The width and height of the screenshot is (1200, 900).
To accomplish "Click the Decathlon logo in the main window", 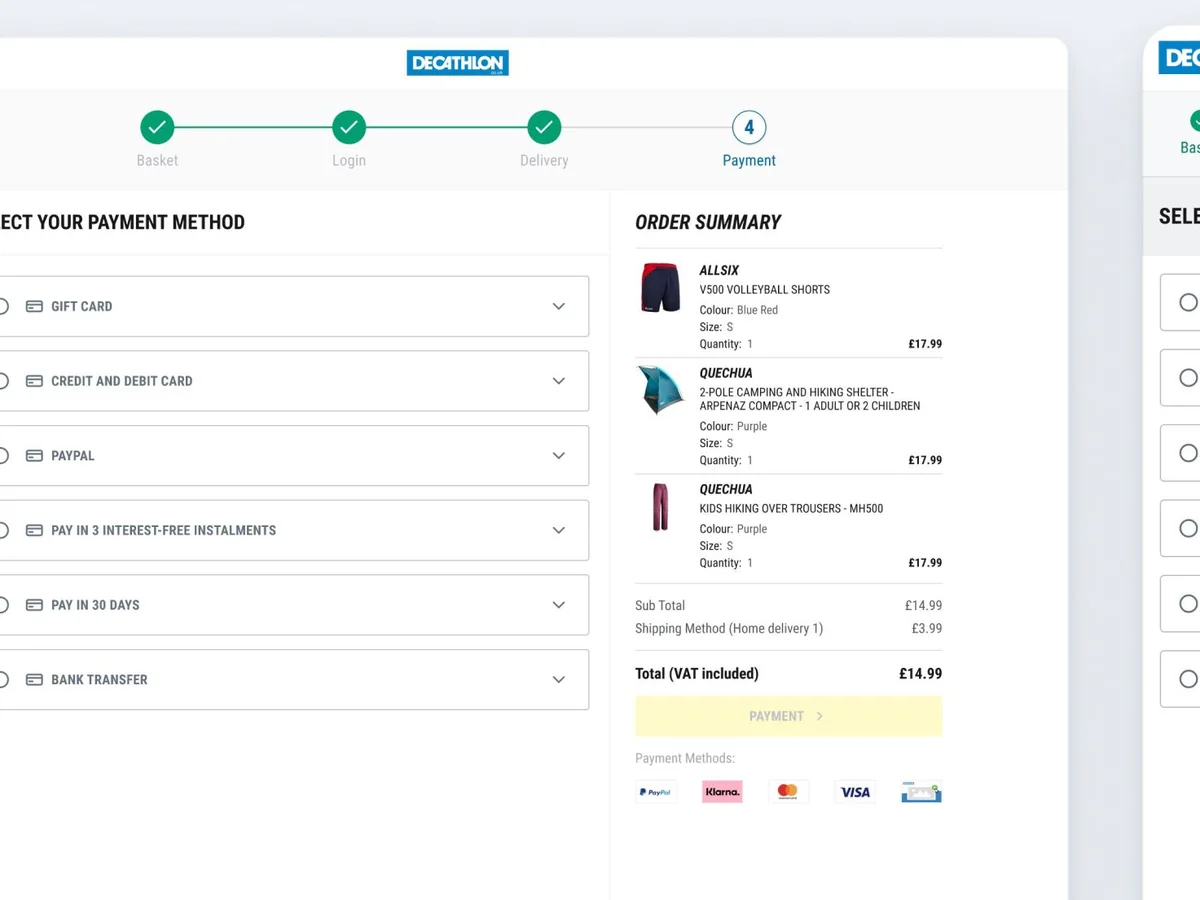I will (458, 63).
